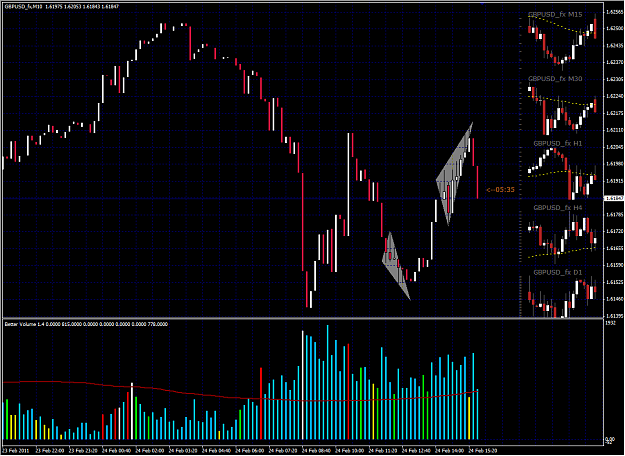Click the 24 Feb 02:00 time axis label

pyautogui.click(x=150, y=451)
